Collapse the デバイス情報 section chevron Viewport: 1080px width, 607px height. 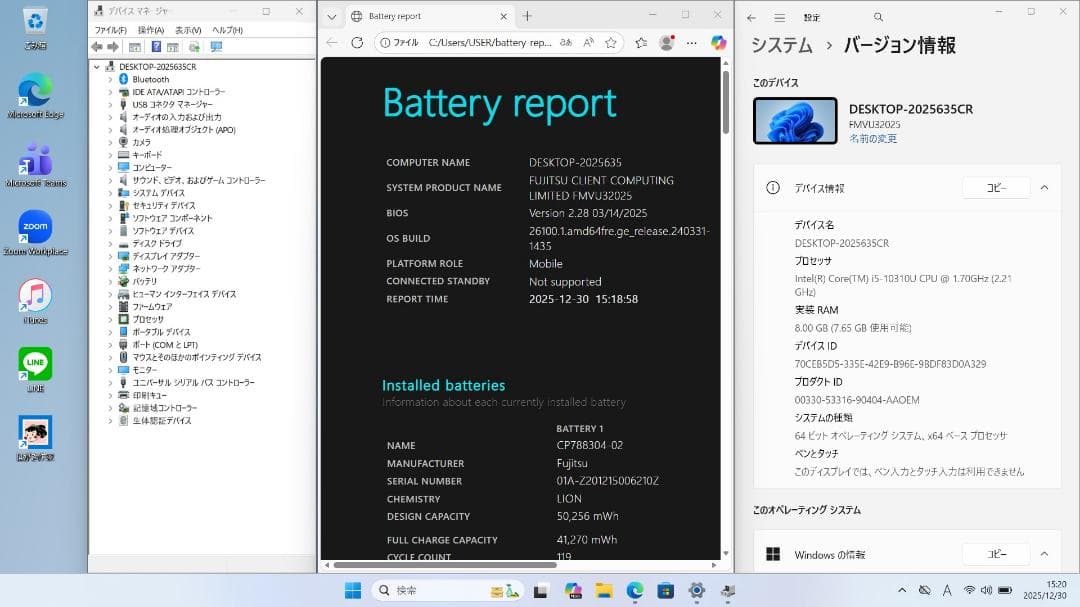click(1046, 187)
